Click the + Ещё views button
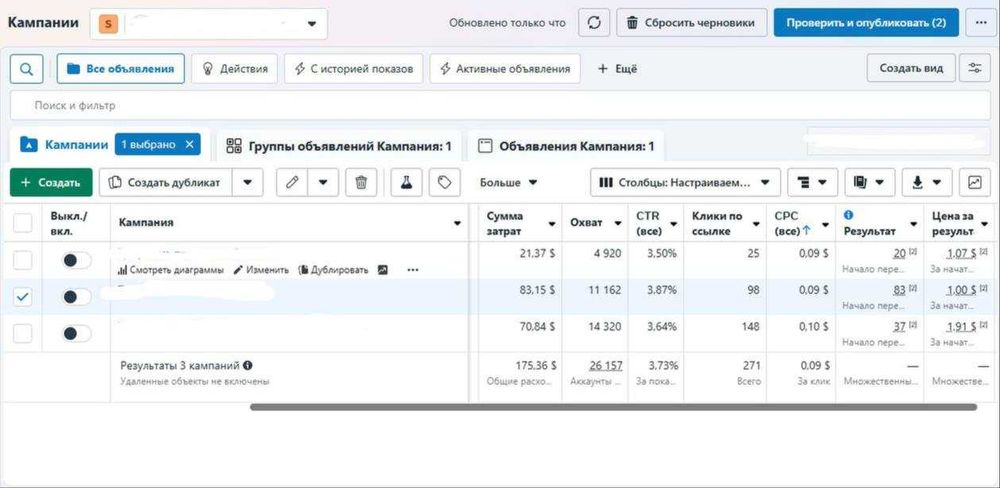The image size is (1000, 488). [x=617, y=69]
